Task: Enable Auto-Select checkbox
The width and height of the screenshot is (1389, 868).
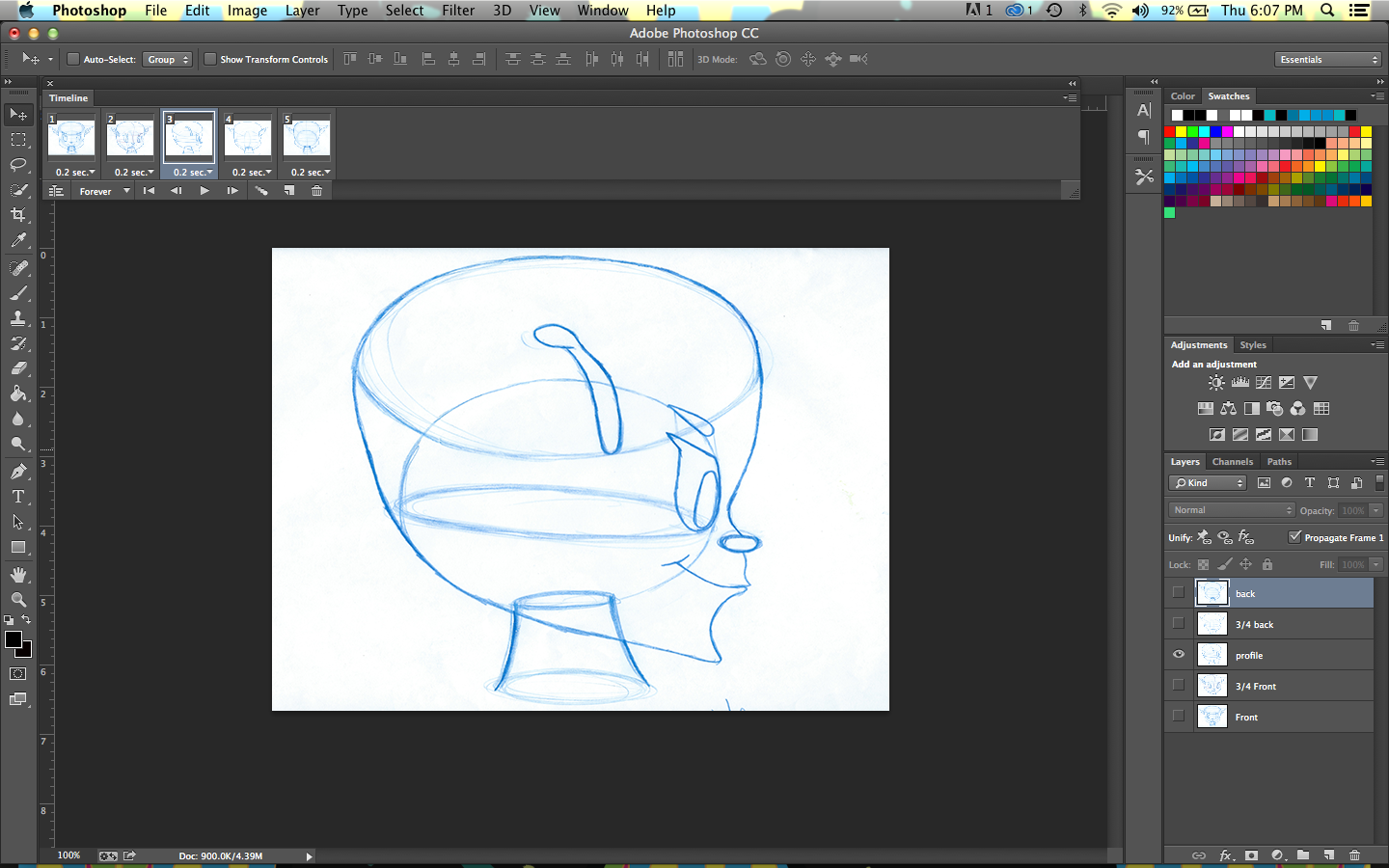Action: pyautogui.click(x=73, y=59)
